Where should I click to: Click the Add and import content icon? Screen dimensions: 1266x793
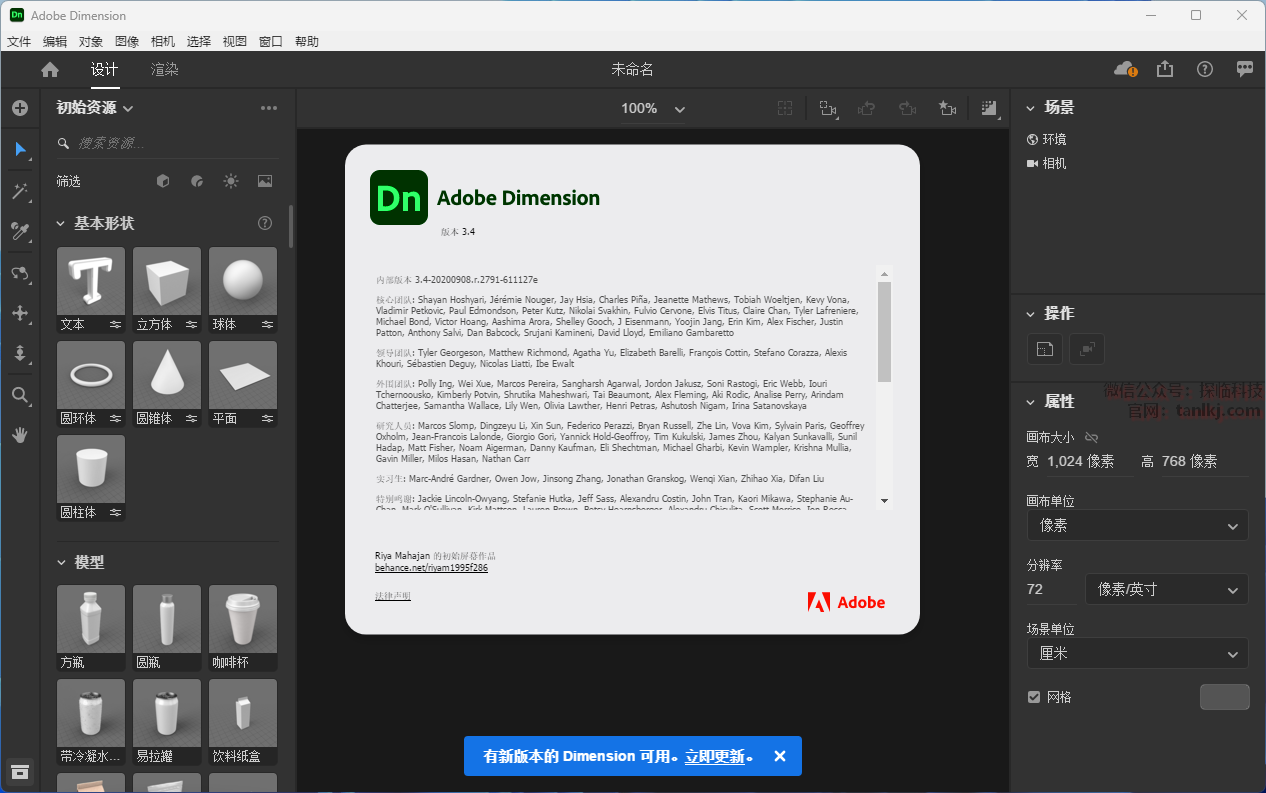click(19, 108)
